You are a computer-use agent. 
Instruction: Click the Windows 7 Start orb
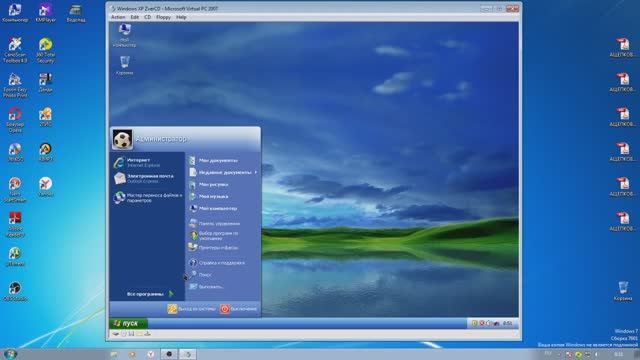tap(10, 354)
